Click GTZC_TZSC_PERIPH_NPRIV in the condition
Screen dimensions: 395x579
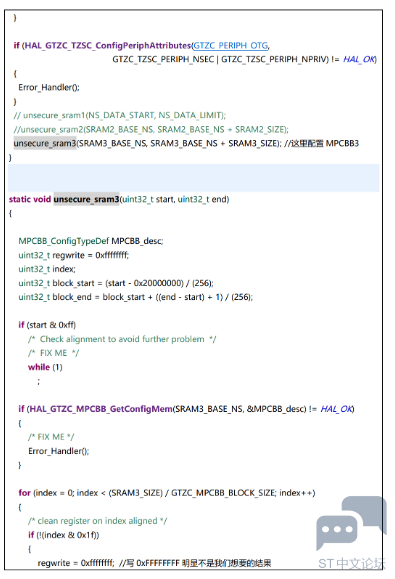click(x=275, y=59)
